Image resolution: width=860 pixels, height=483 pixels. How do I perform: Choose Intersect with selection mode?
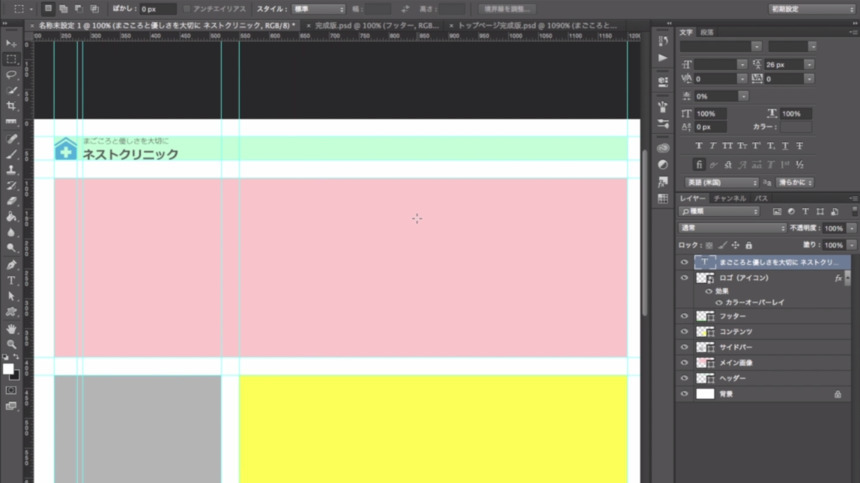pos(94,9)
